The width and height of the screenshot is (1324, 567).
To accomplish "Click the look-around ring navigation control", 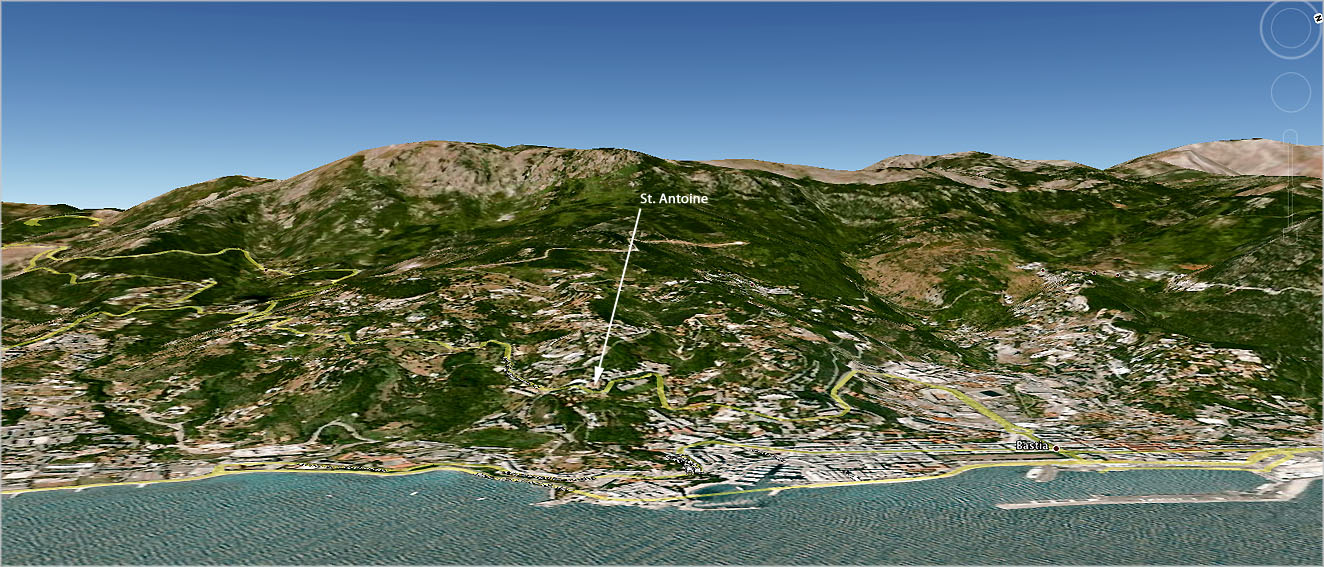I will pyautogui.click(x=1291, y=29).
